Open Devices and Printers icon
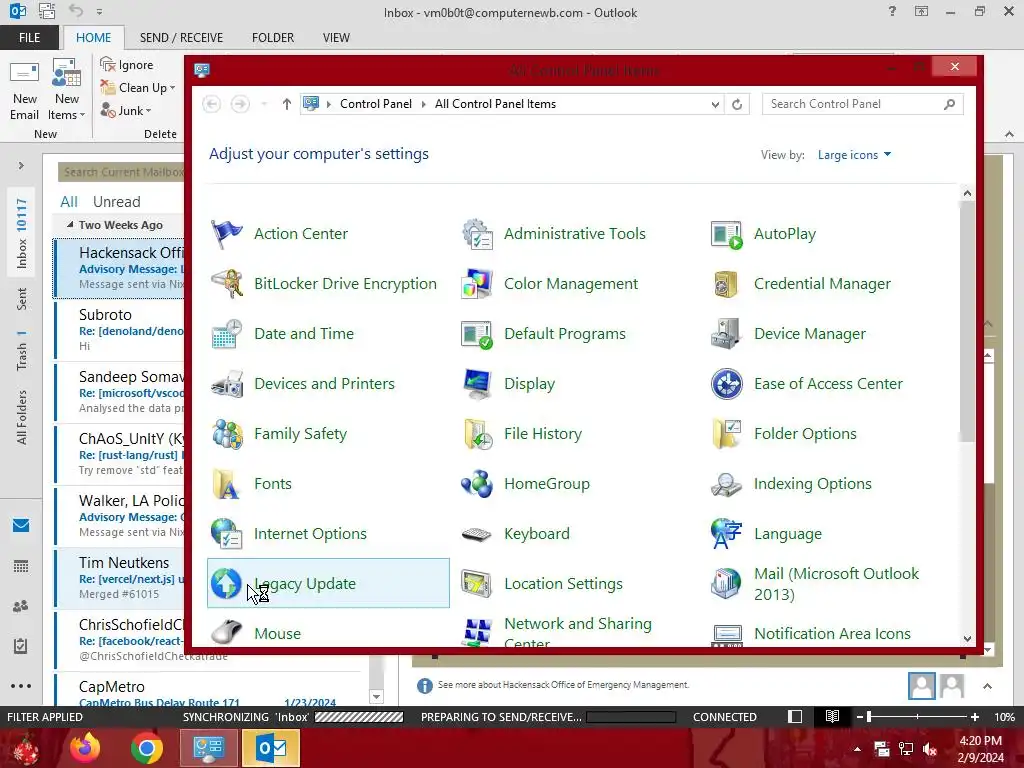Screen dimensions: 1024x768 [x=227, y=384]
